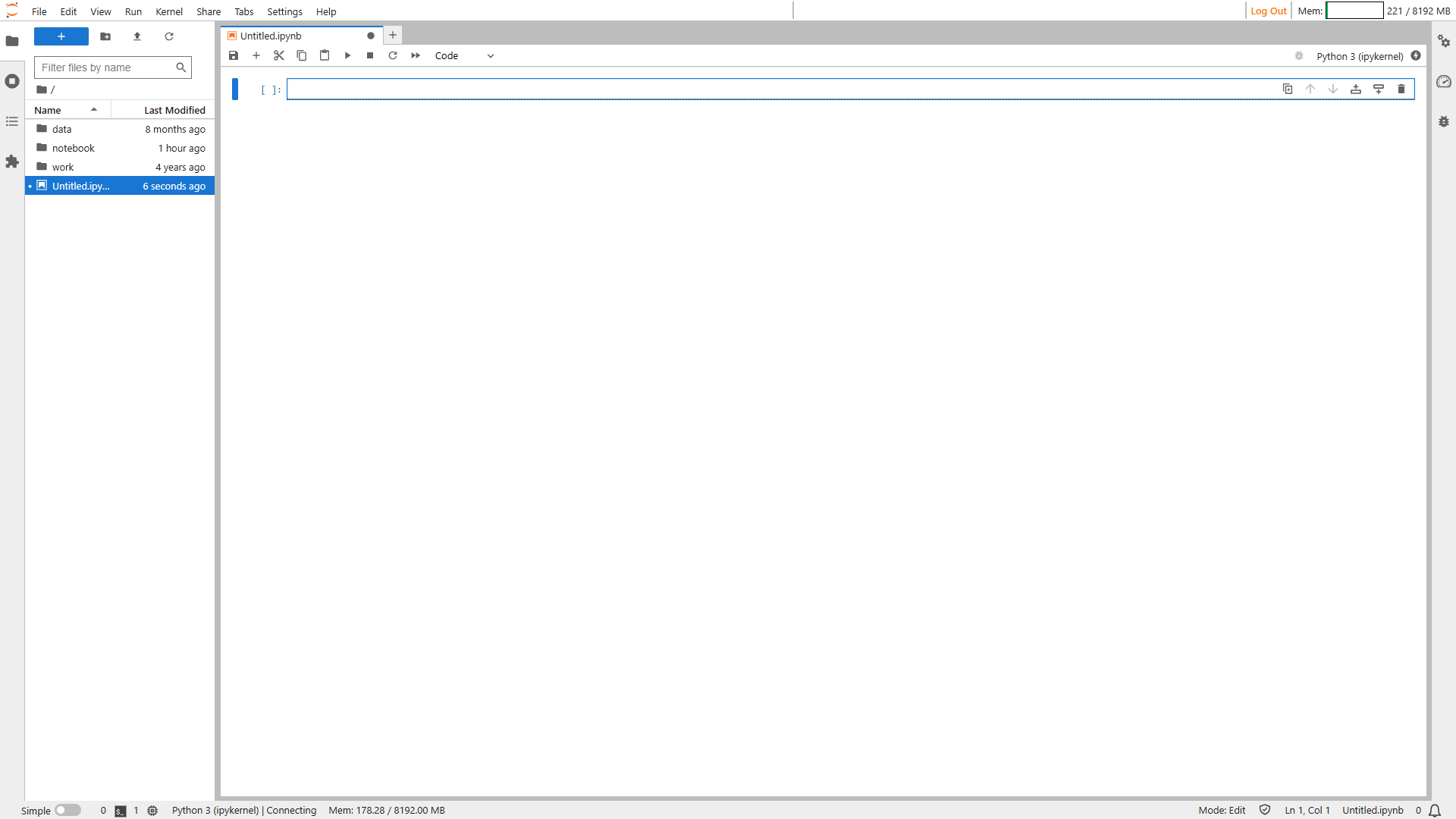Click Log Out link
Image resolution: width=1456 pixels, height=819 pixels.
(1268, 11)
